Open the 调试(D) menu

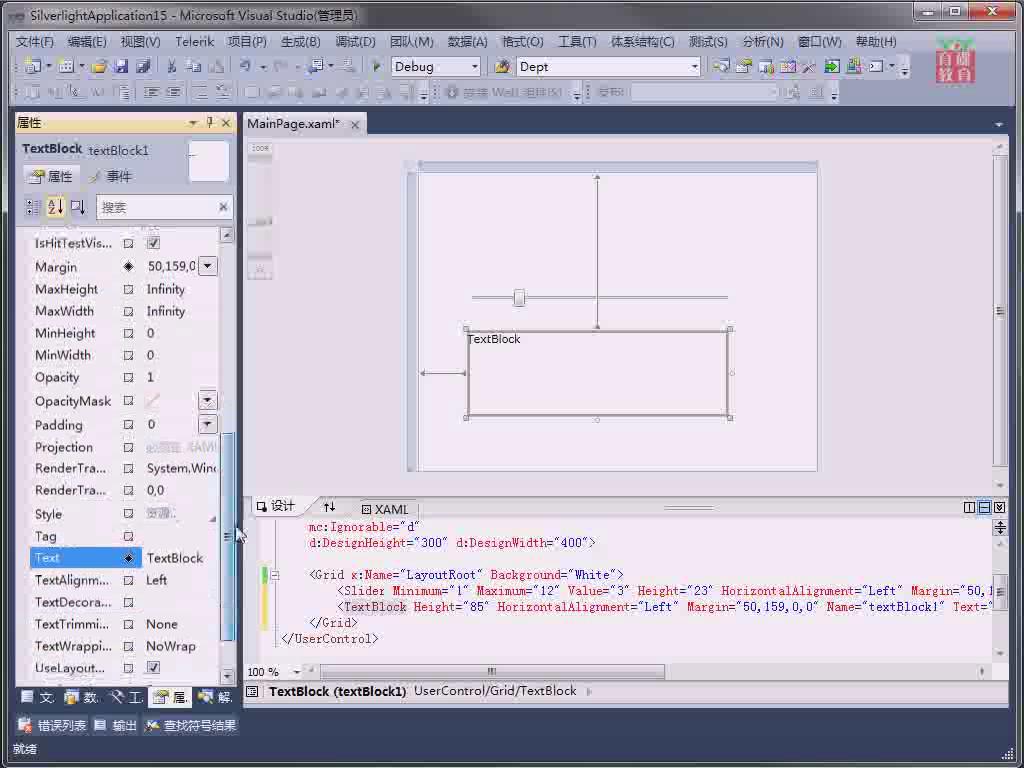click(355, 42)
